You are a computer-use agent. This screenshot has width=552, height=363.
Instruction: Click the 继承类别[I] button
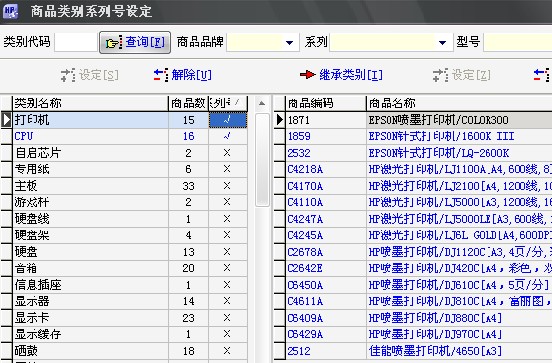pyautogui.click(x=341, y=75)
